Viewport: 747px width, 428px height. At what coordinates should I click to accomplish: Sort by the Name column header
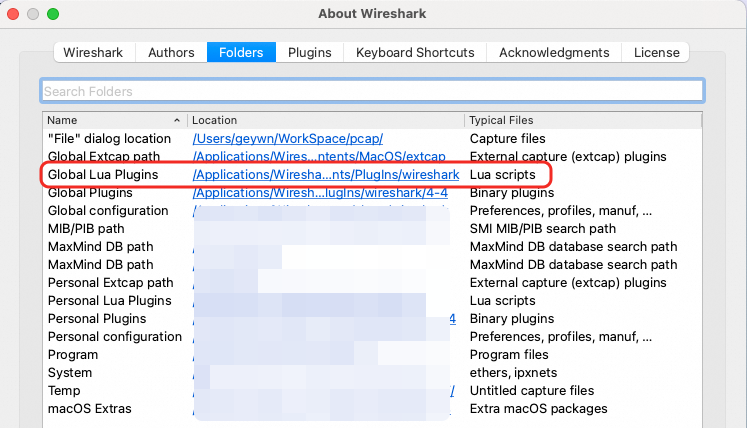tap(114, 120)
